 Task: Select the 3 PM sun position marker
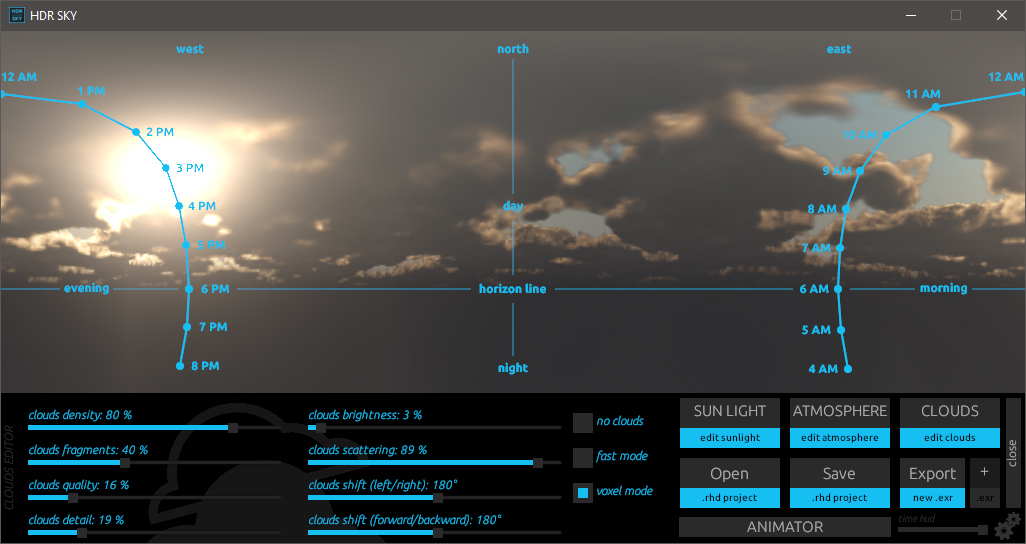(x=166, y=168)
